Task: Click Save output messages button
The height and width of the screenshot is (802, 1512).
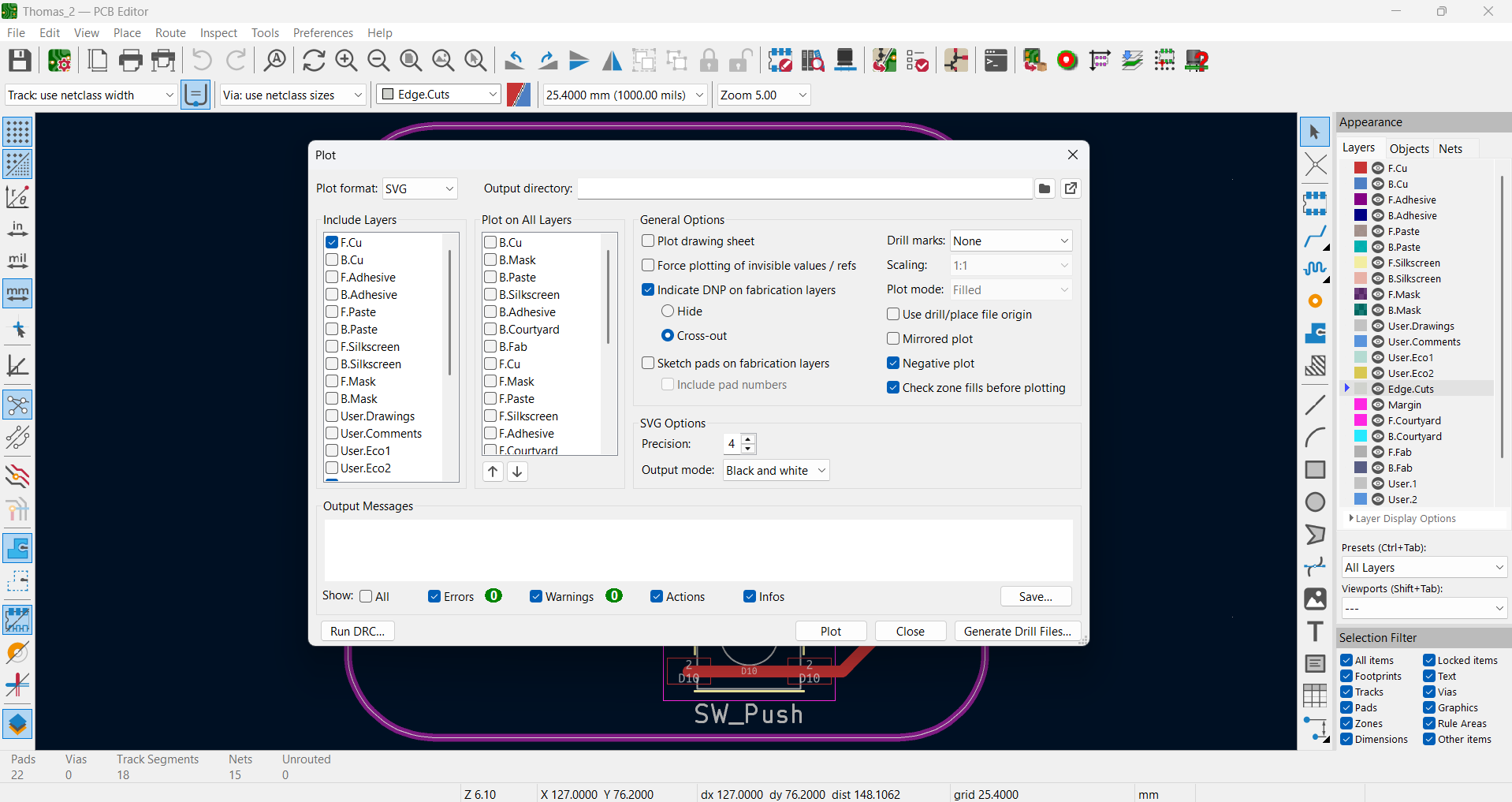Action: (1035, 596)
